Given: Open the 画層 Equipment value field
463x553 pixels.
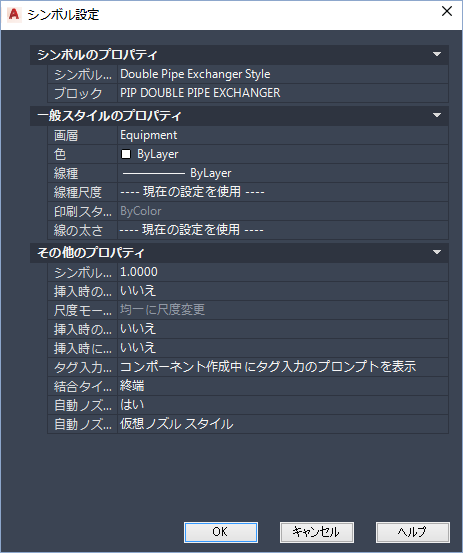Looking at the screenshot, I should pyautogui.click(x=282, y=135).
